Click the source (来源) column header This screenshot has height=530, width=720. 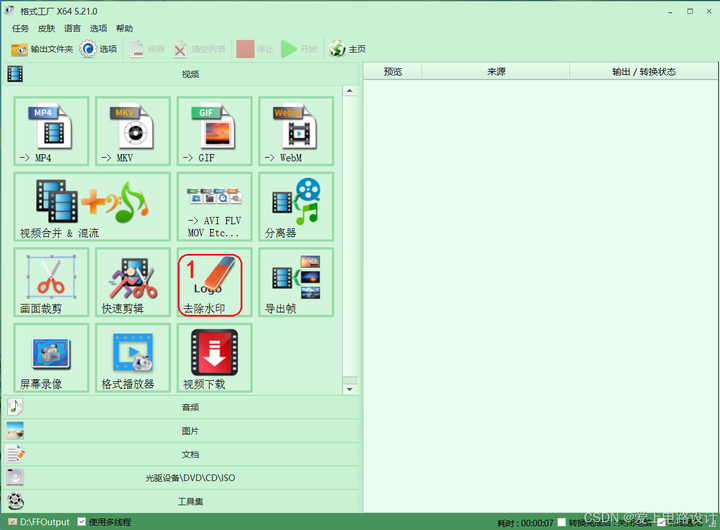496,72
